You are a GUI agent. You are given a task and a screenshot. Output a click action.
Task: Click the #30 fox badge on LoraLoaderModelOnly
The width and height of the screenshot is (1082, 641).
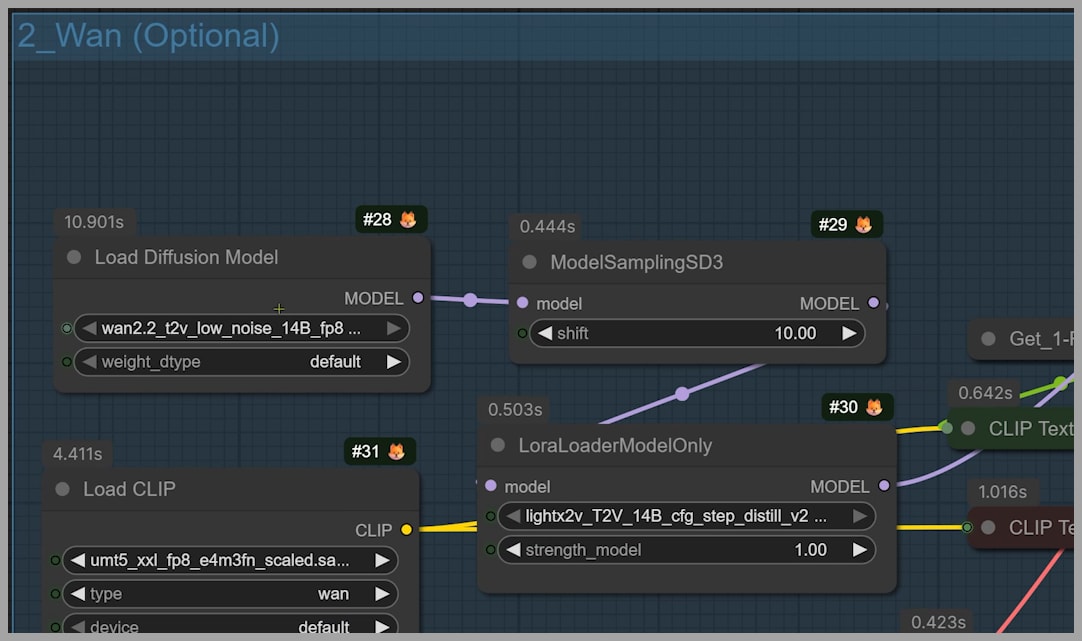857,407
